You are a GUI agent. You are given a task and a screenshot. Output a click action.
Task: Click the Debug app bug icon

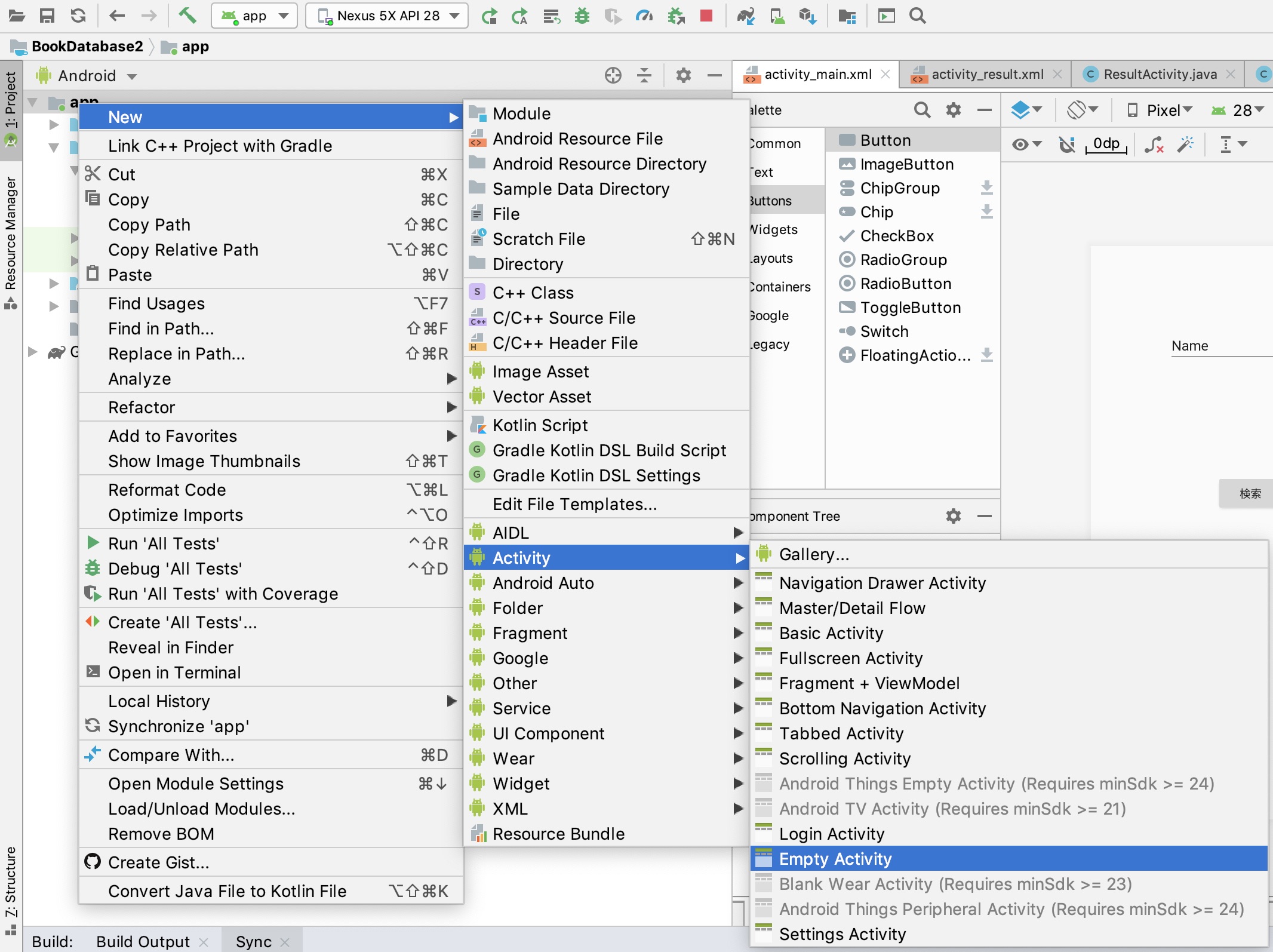582,16
